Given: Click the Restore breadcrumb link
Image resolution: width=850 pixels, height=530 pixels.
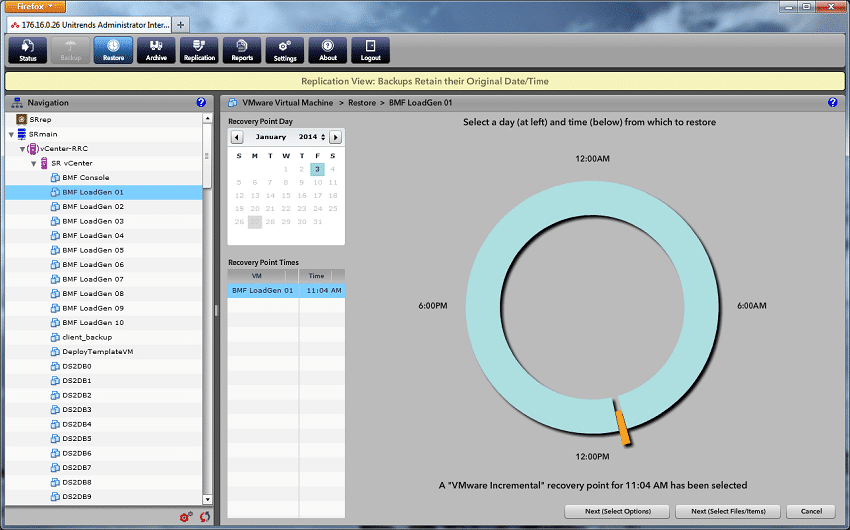Looking at the screenshot, I should pyautogui.click(x=362, y=102).
